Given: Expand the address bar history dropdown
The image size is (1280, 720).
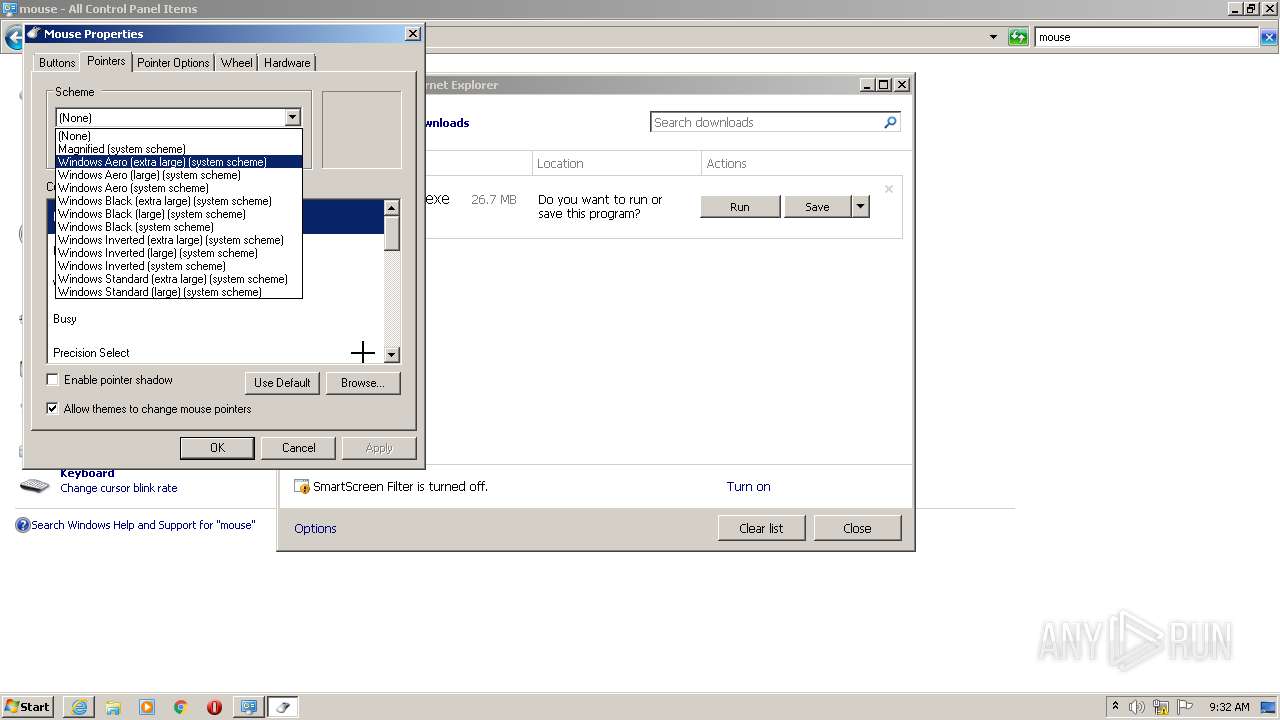Looking at the screenshot, I should tap(993, 37).
